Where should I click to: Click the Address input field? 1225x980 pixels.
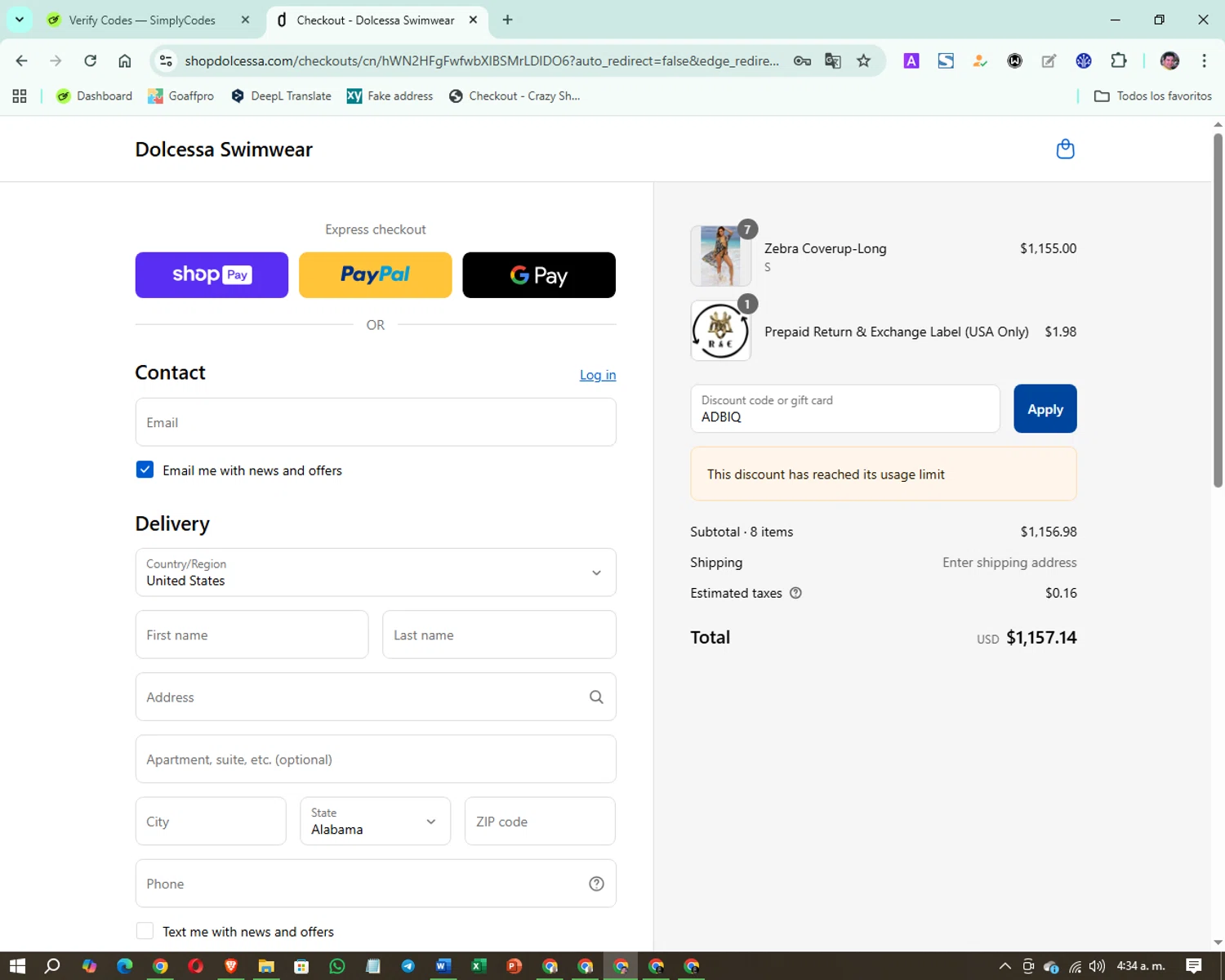pos(376,697)
